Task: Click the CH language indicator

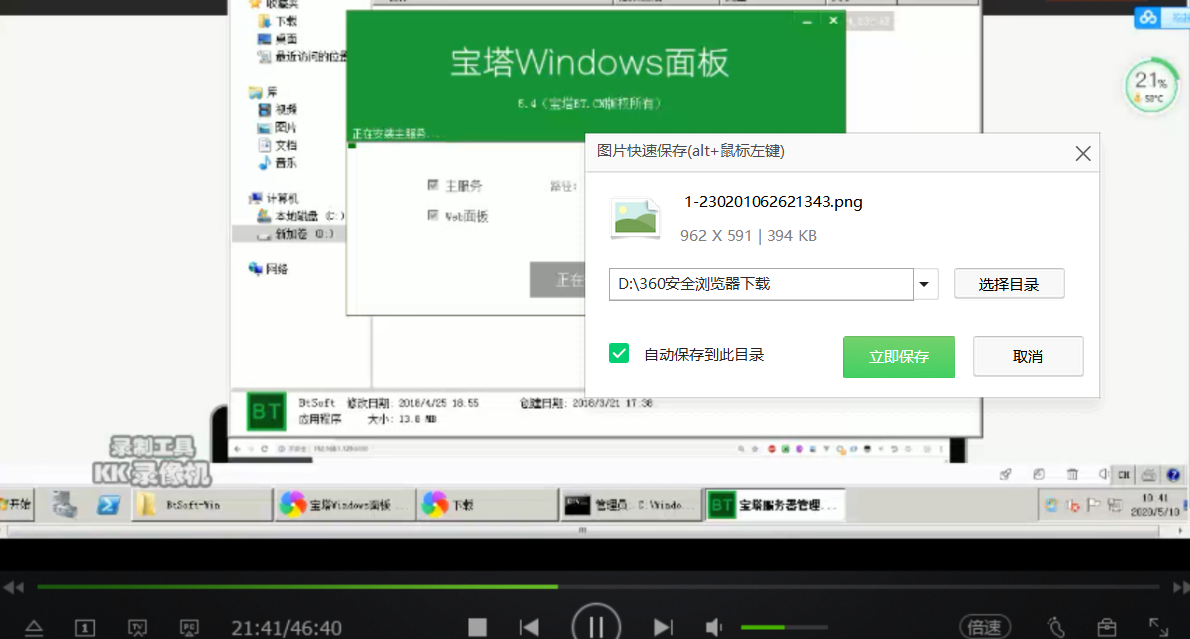Action: coord(1124,475)
